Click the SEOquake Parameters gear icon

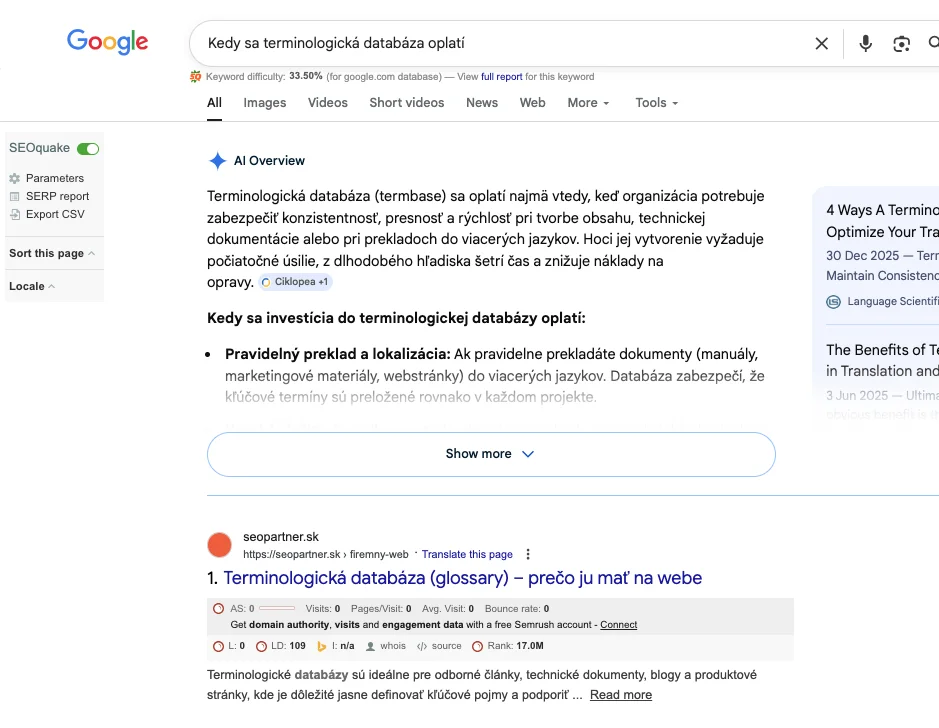click(15, 178)
